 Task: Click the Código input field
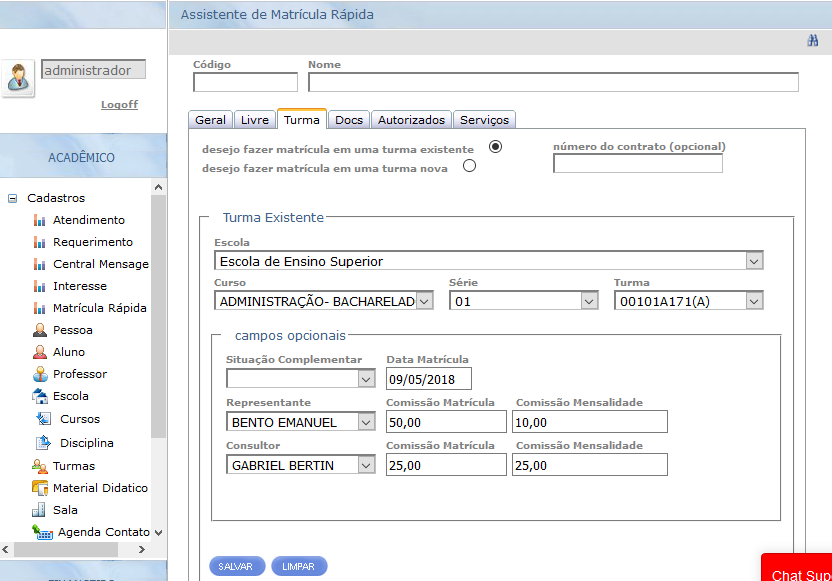click(245, 82)
